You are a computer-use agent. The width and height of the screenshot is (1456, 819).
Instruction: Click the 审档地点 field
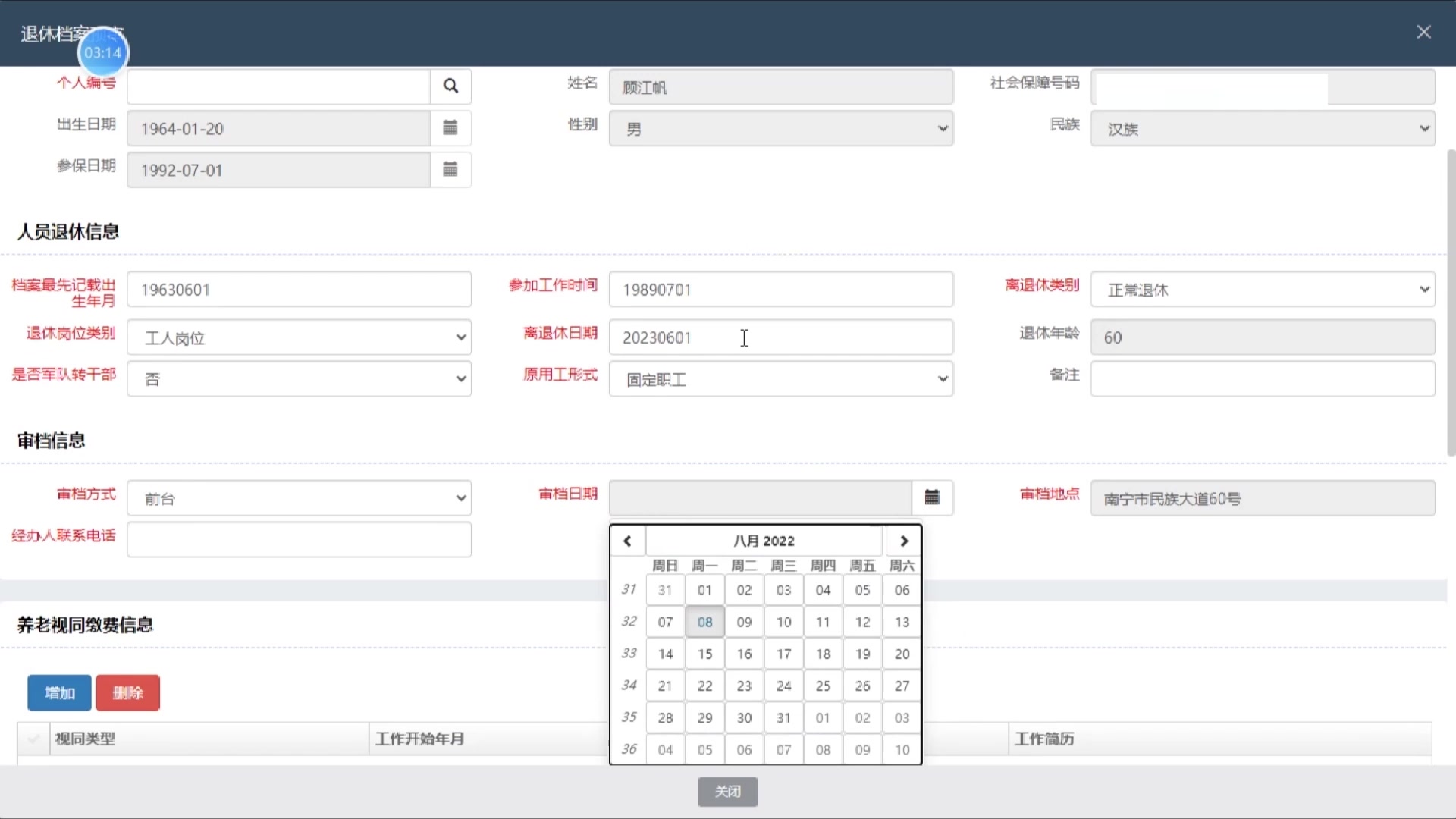[1263, 498]
